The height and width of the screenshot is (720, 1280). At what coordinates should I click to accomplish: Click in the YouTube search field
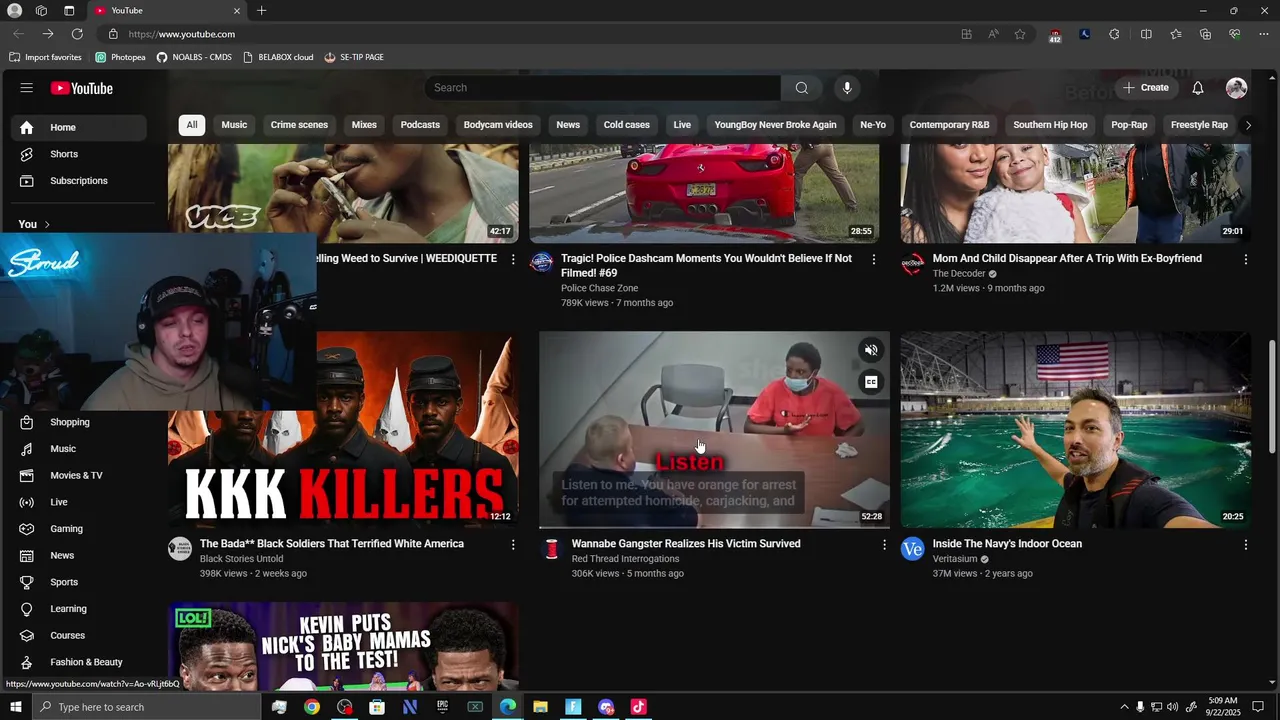click(603, 88)
